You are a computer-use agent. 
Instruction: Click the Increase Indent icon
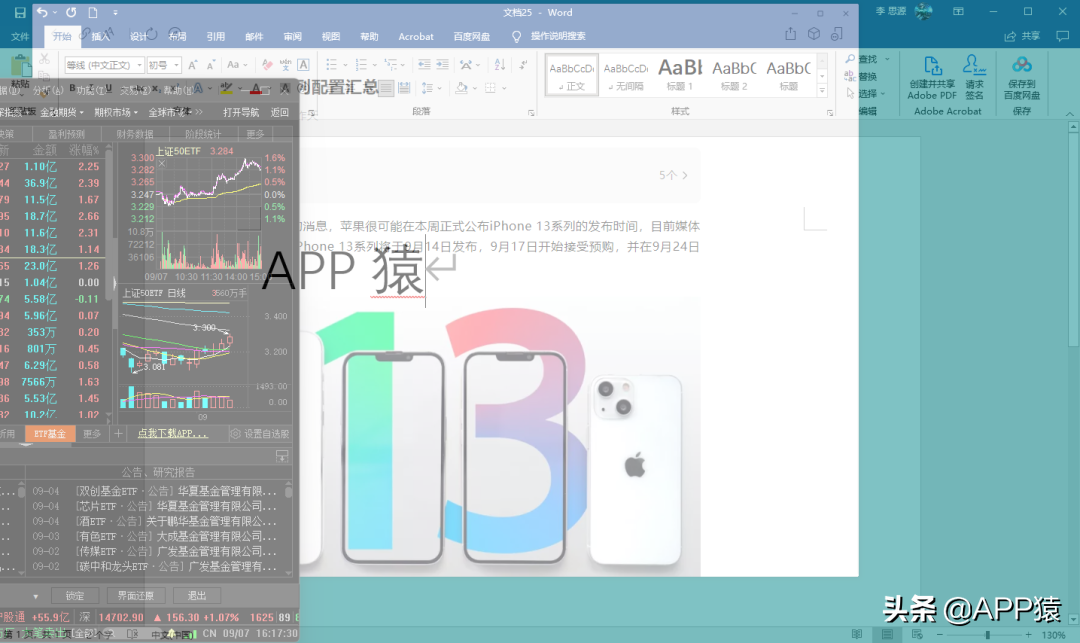coord(442,65)
